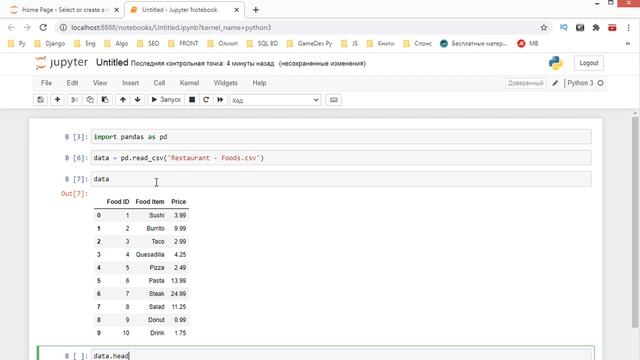Open the Cell menu
Image resolution: width=640 pixels, height=360 pixels.
[x=159, y=83]
